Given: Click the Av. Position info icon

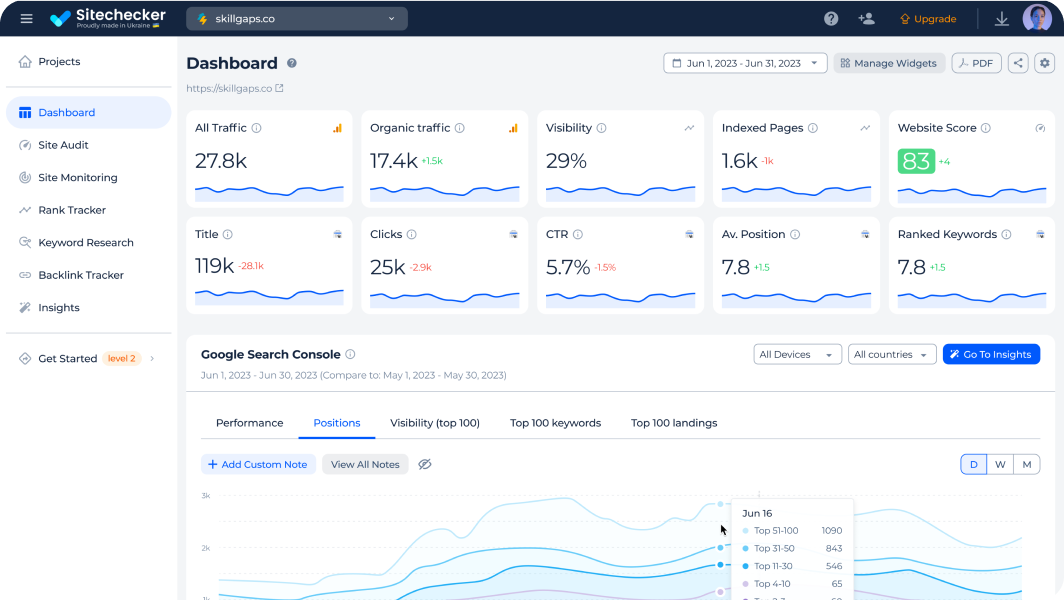Looking at the screenshot, I should tap(795, 234).
